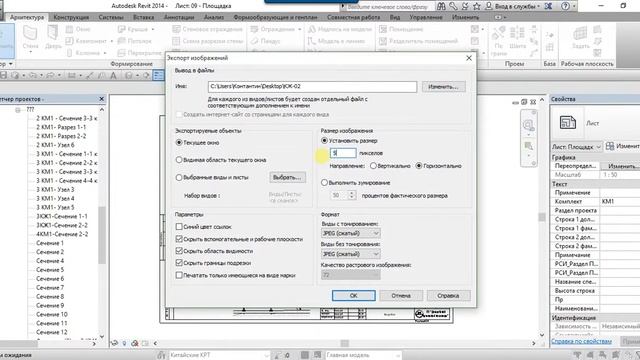640x360 pixels.
Task: Click the По грани opening tool icon
Action: pyautogui.click(x=498, y=33)
